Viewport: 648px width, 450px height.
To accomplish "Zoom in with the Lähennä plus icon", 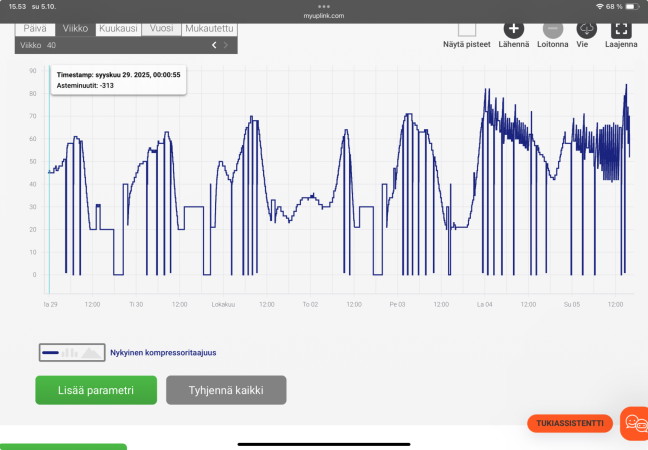I will [514, 29].
